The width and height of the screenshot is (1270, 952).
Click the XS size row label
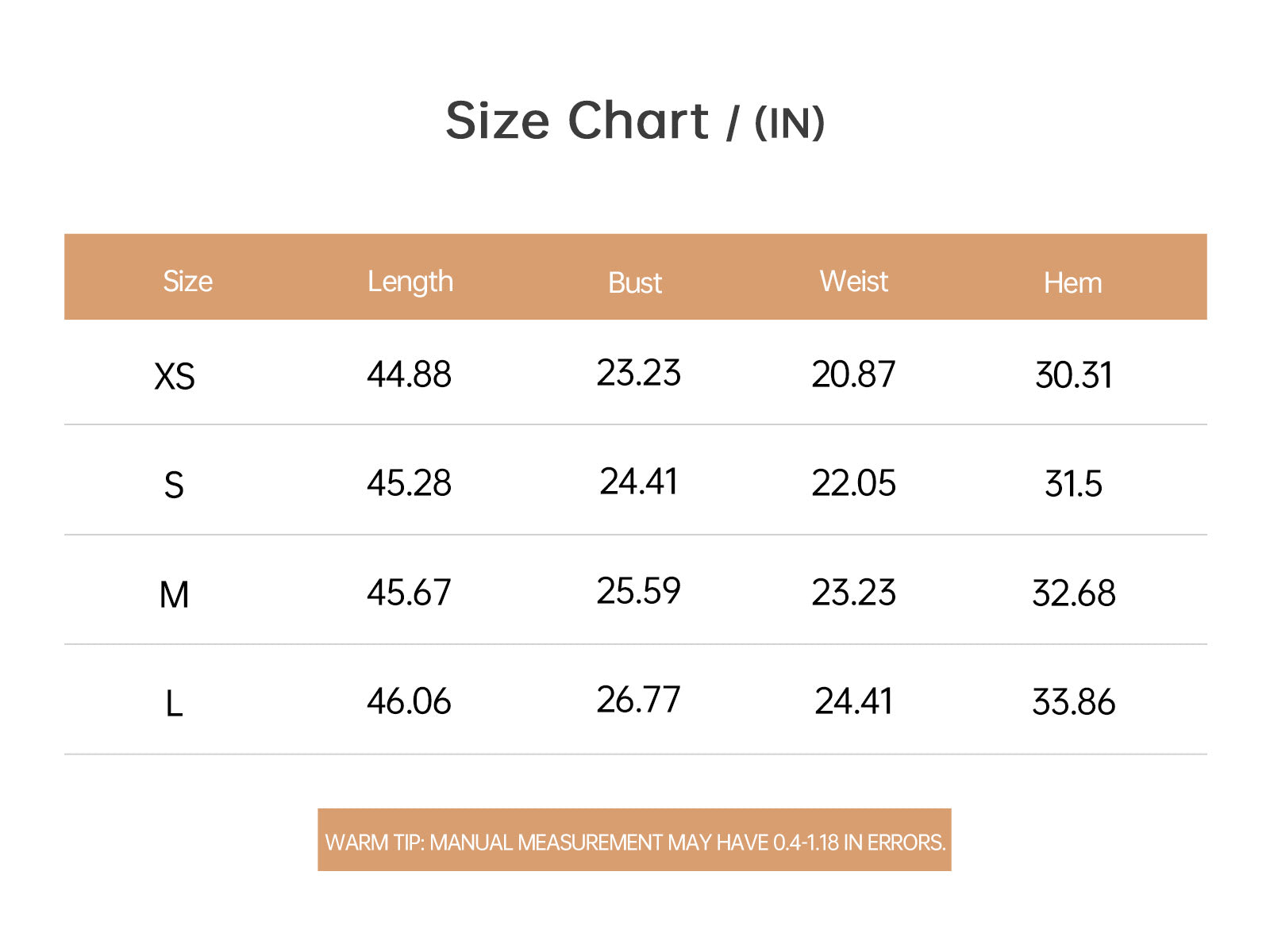(x=175, y=376)
